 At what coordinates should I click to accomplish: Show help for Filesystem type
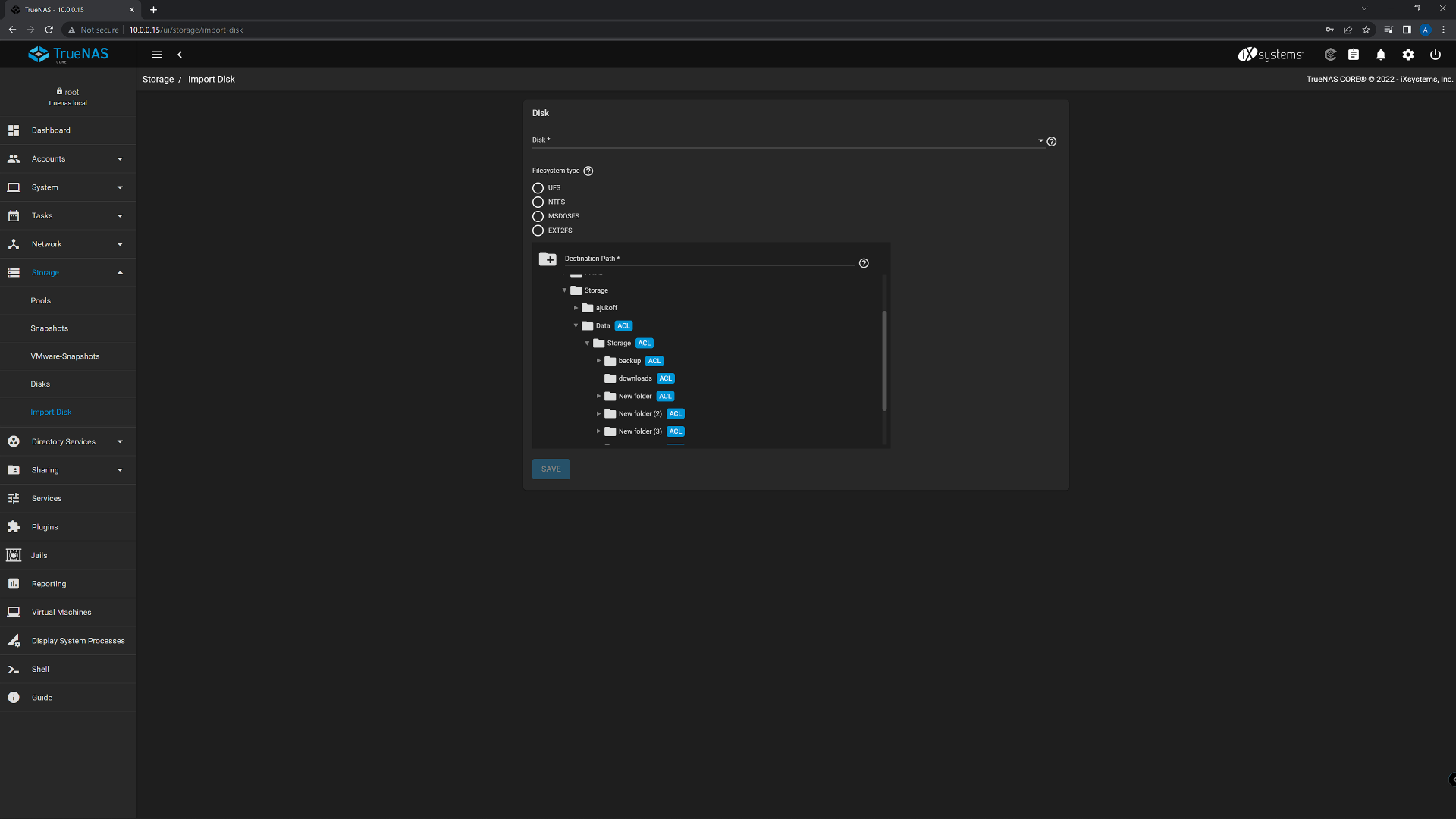pos(588,171)
